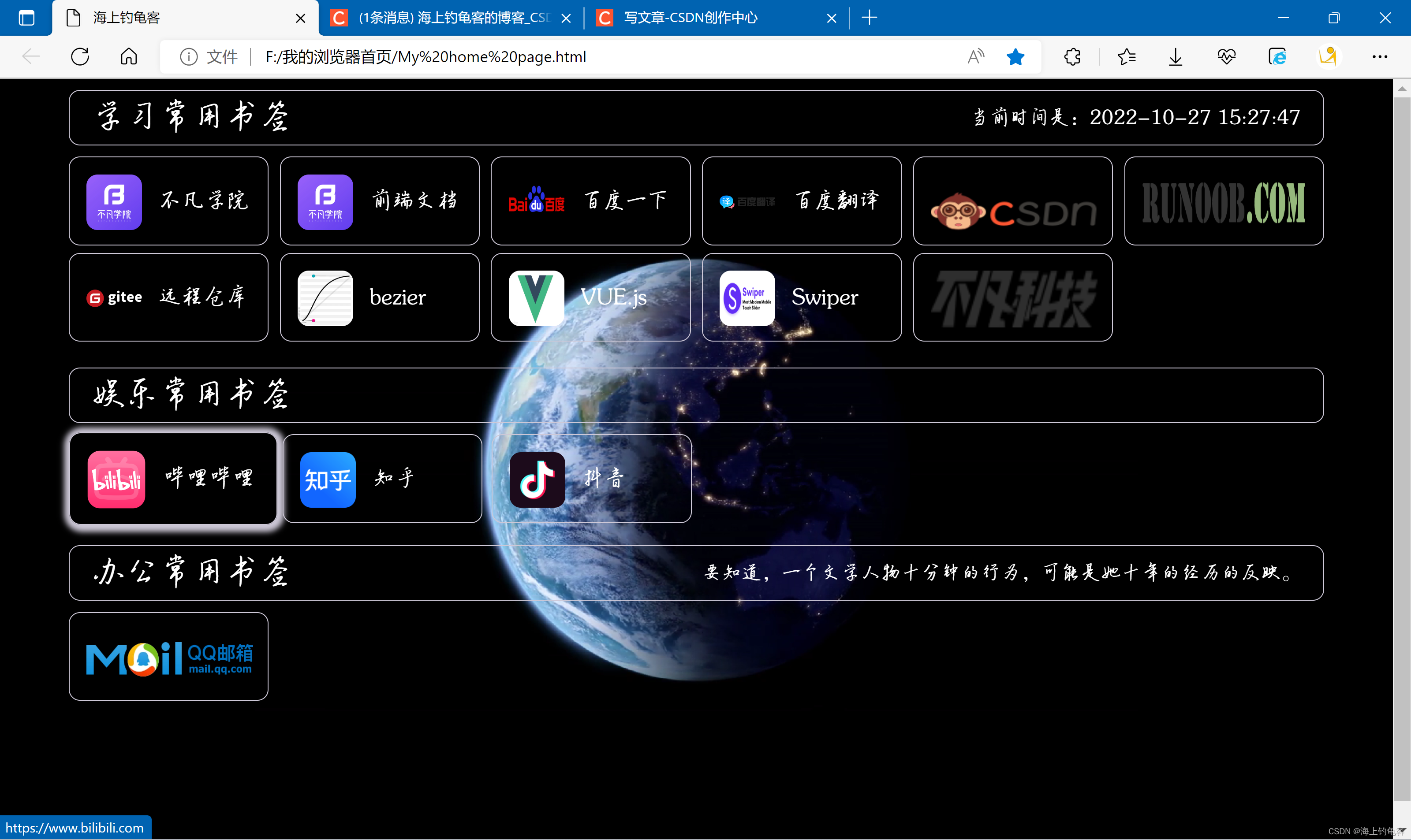The image size is (1411, 840).
Task: Refresh the page with reload icon
Action: tap(80, 56)
